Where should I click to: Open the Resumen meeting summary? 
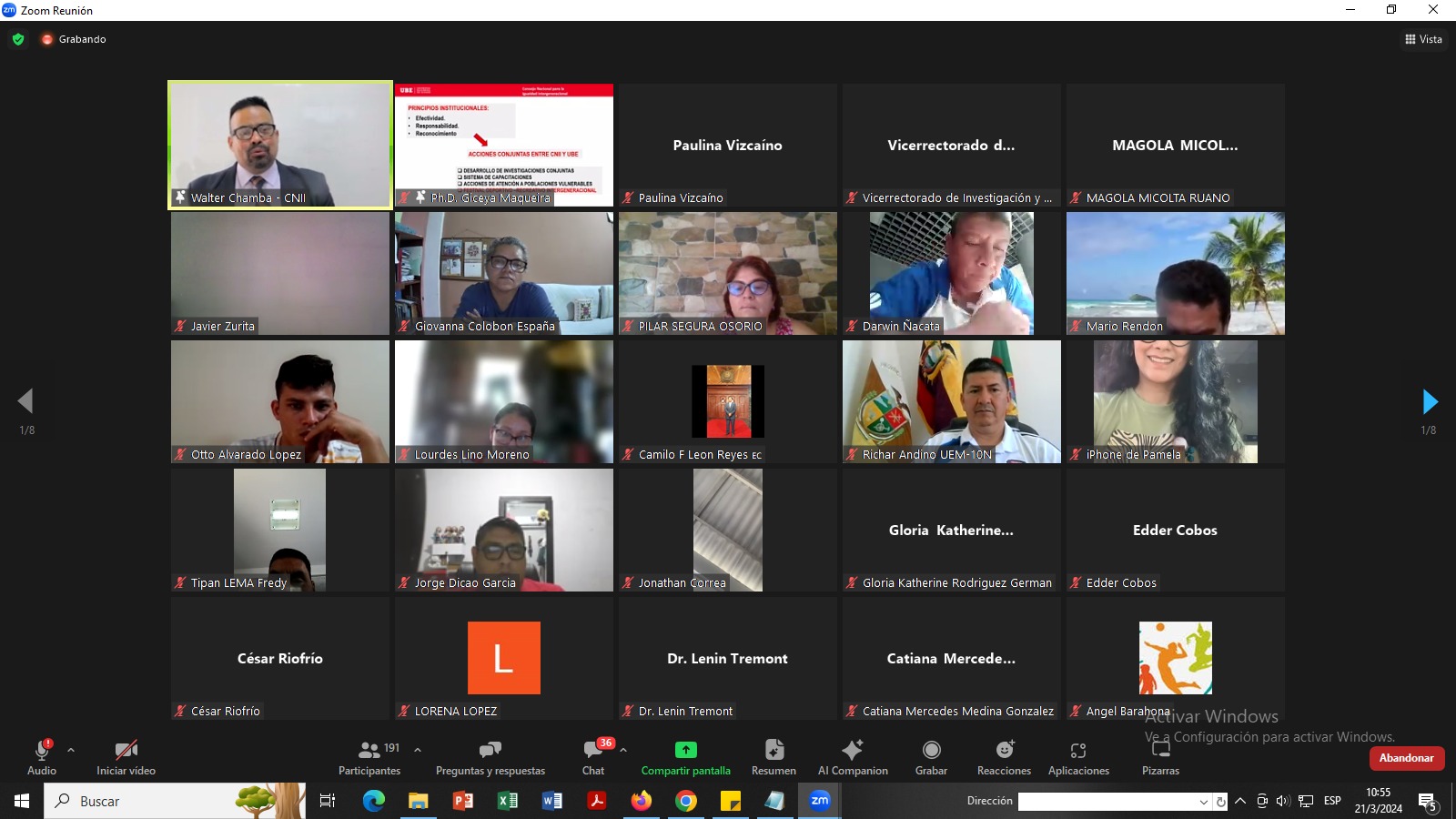tap(773, 756)
